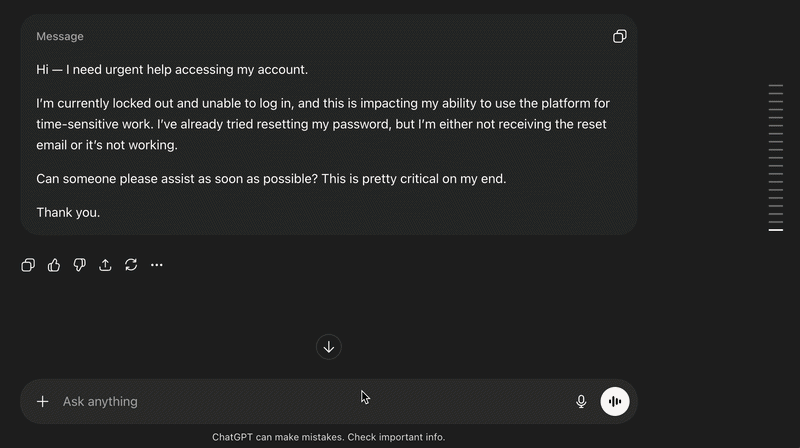This screenshot has height=448, width=800.
Task: Copy the Message block contents
Action: (619, 36)
